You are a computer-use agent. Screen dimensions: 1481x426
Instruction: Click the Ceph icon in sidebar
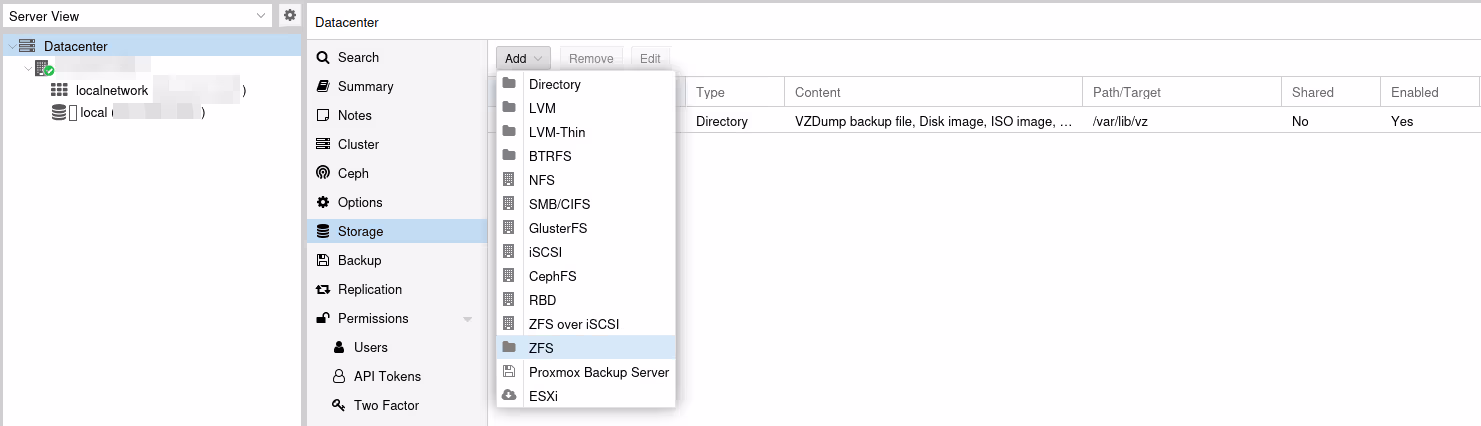pos(323,174)
